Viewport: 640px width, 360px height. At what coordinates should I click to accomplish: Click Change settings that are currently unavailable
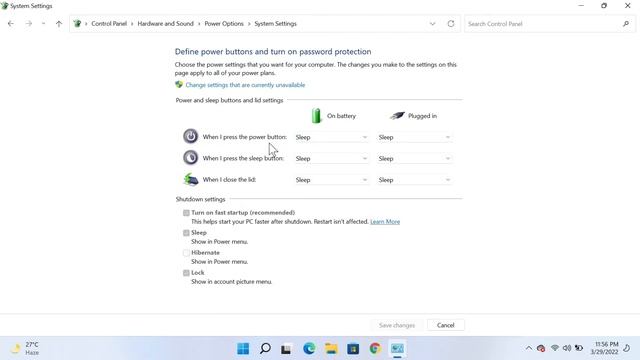245,85
